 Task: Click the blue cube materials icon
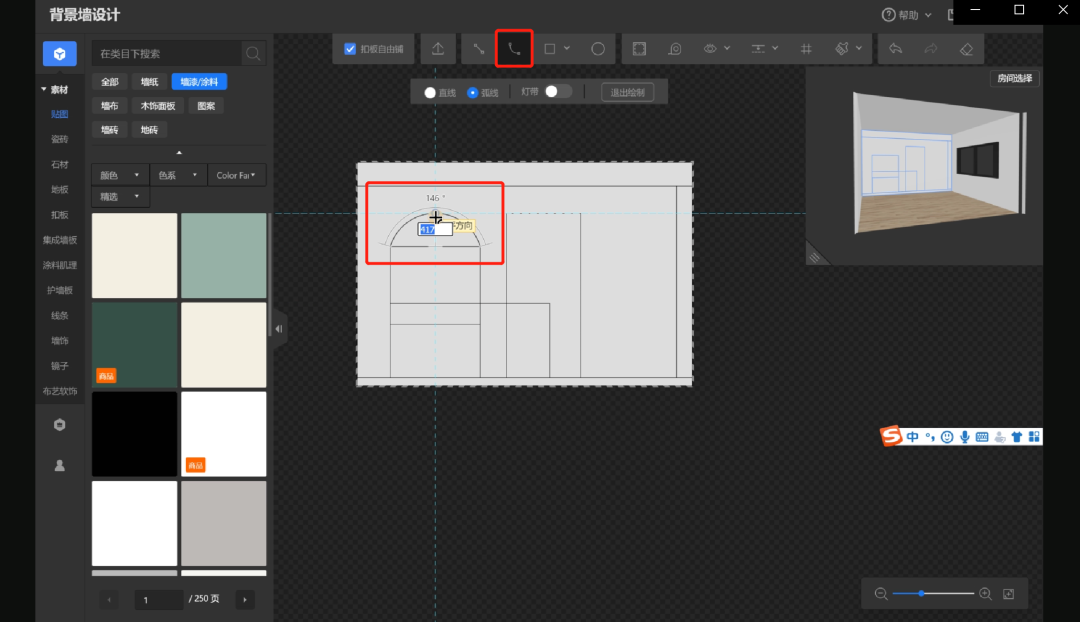[60, 54]
